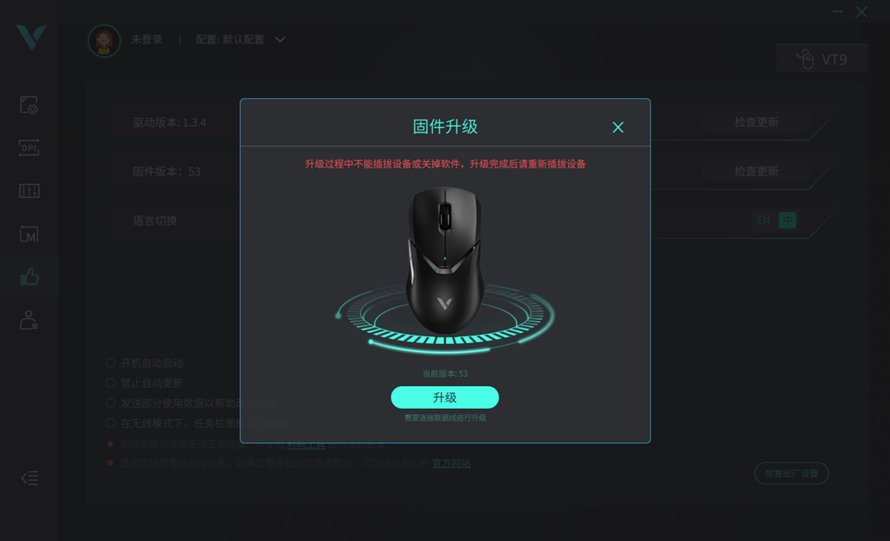Enable 开机自动启动 radio option
The image size is (890, 541).
(111, 363)
